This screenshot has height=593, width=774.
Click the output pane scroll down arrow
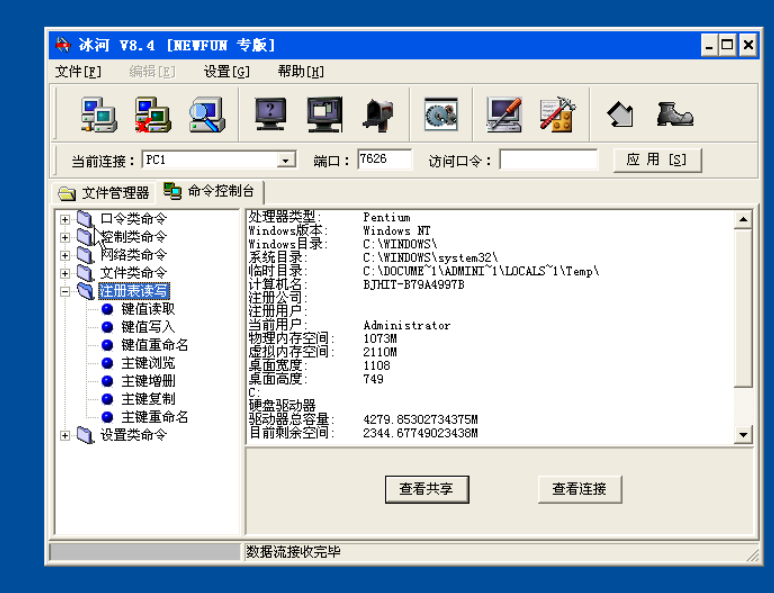743,435
